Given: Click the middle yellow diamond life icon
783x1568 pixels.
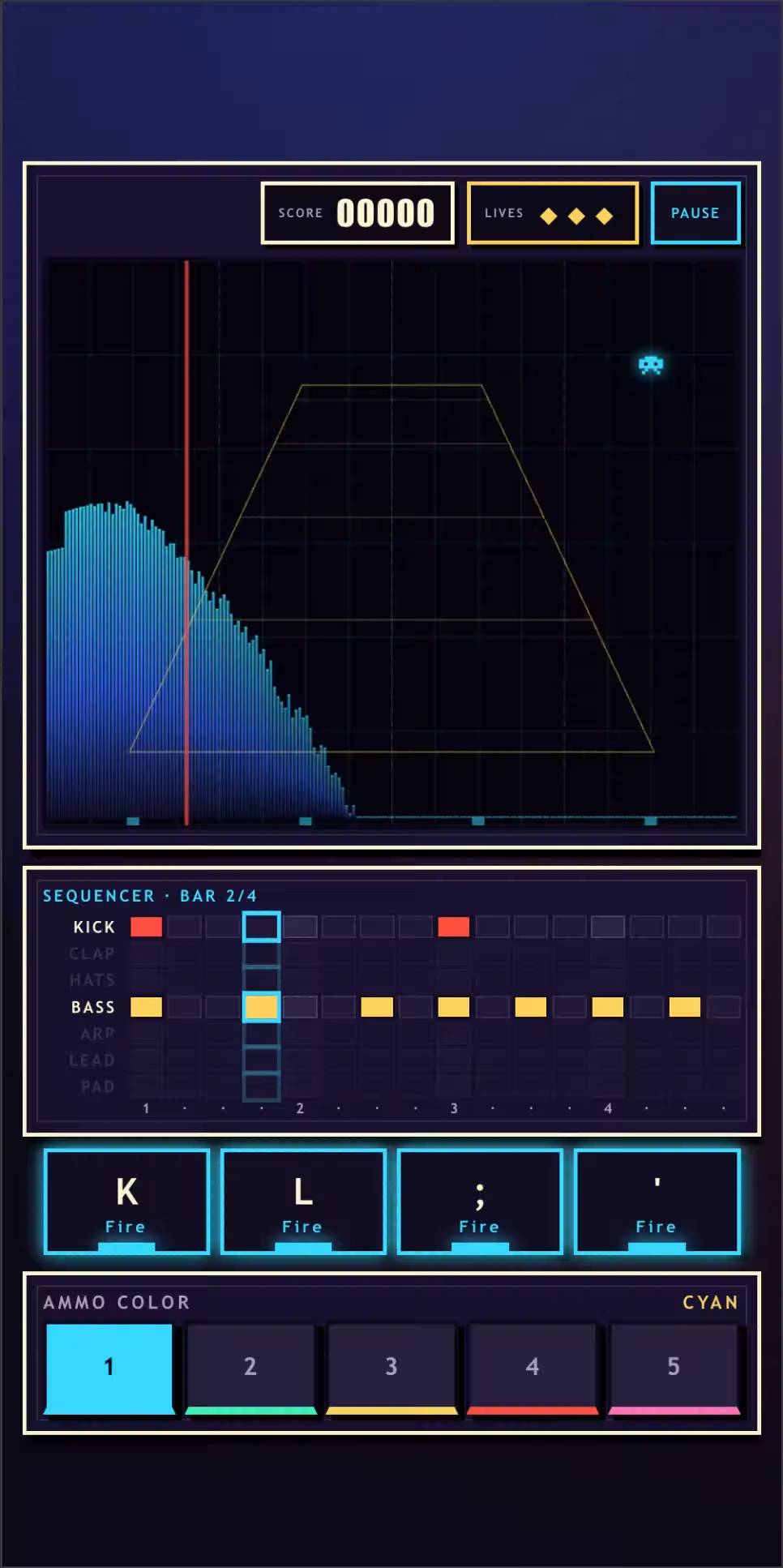Looking at the screenshot, I should tap(576, 216).
